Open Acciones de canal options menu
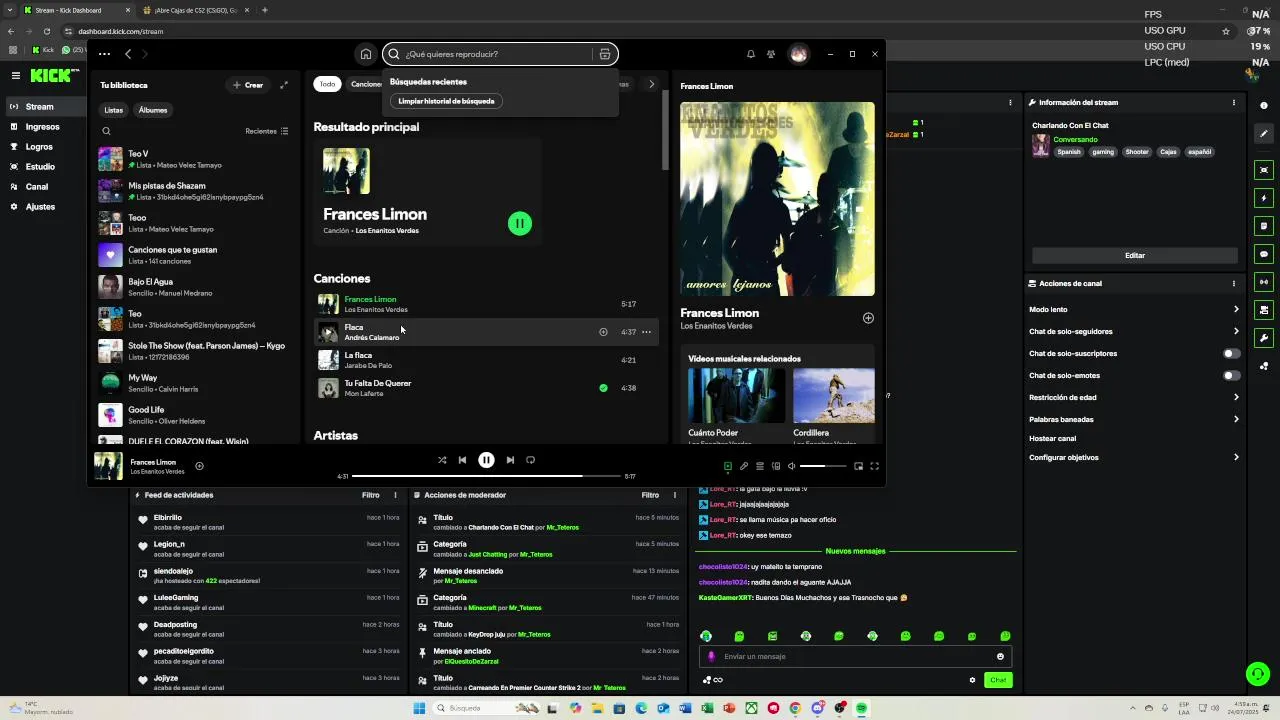 (x=1234, y=283)
